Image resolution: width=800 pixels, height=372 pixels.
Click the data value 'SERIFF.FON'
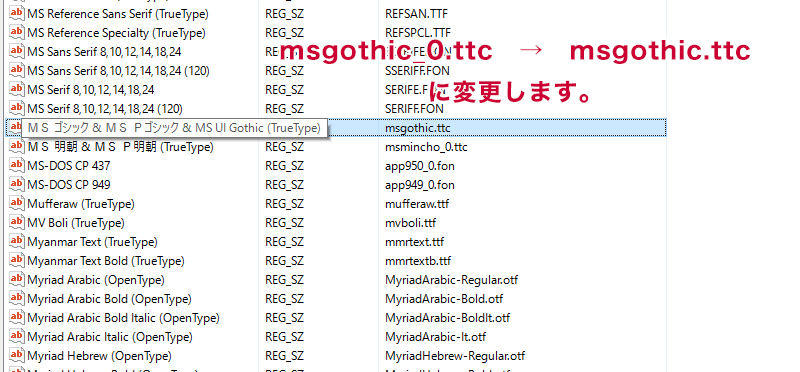(x=414, y=109)
